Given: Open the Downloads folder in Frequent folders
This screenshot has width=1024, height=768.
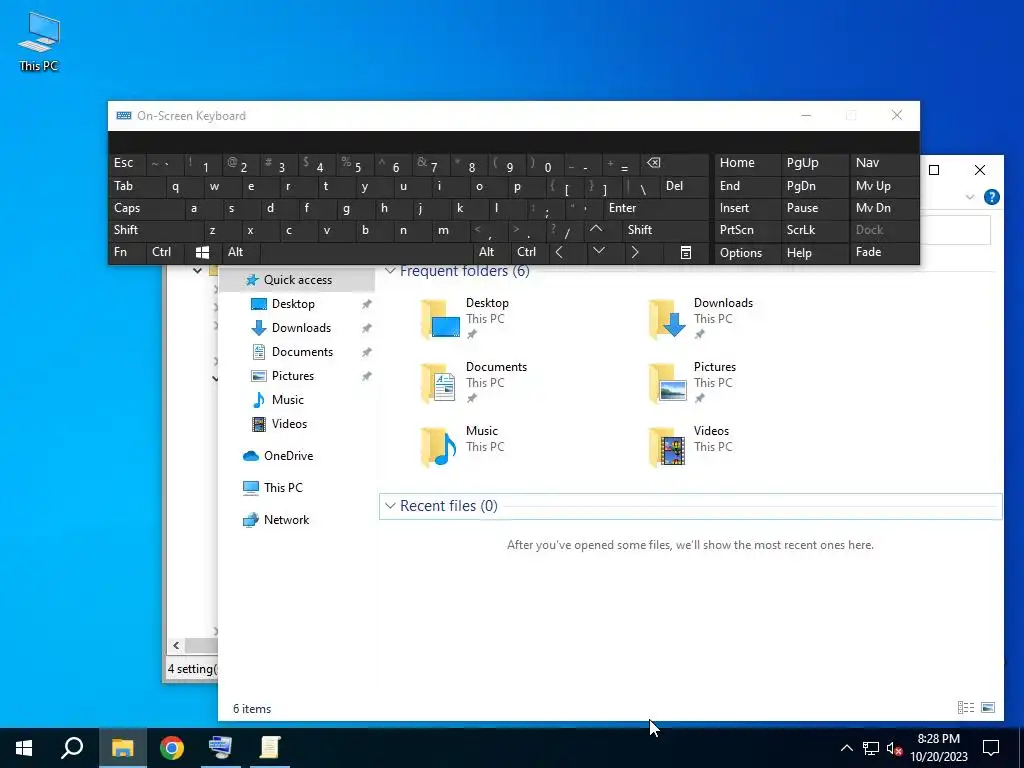Looking at the screenshot, I should click(x=701, y=318).
